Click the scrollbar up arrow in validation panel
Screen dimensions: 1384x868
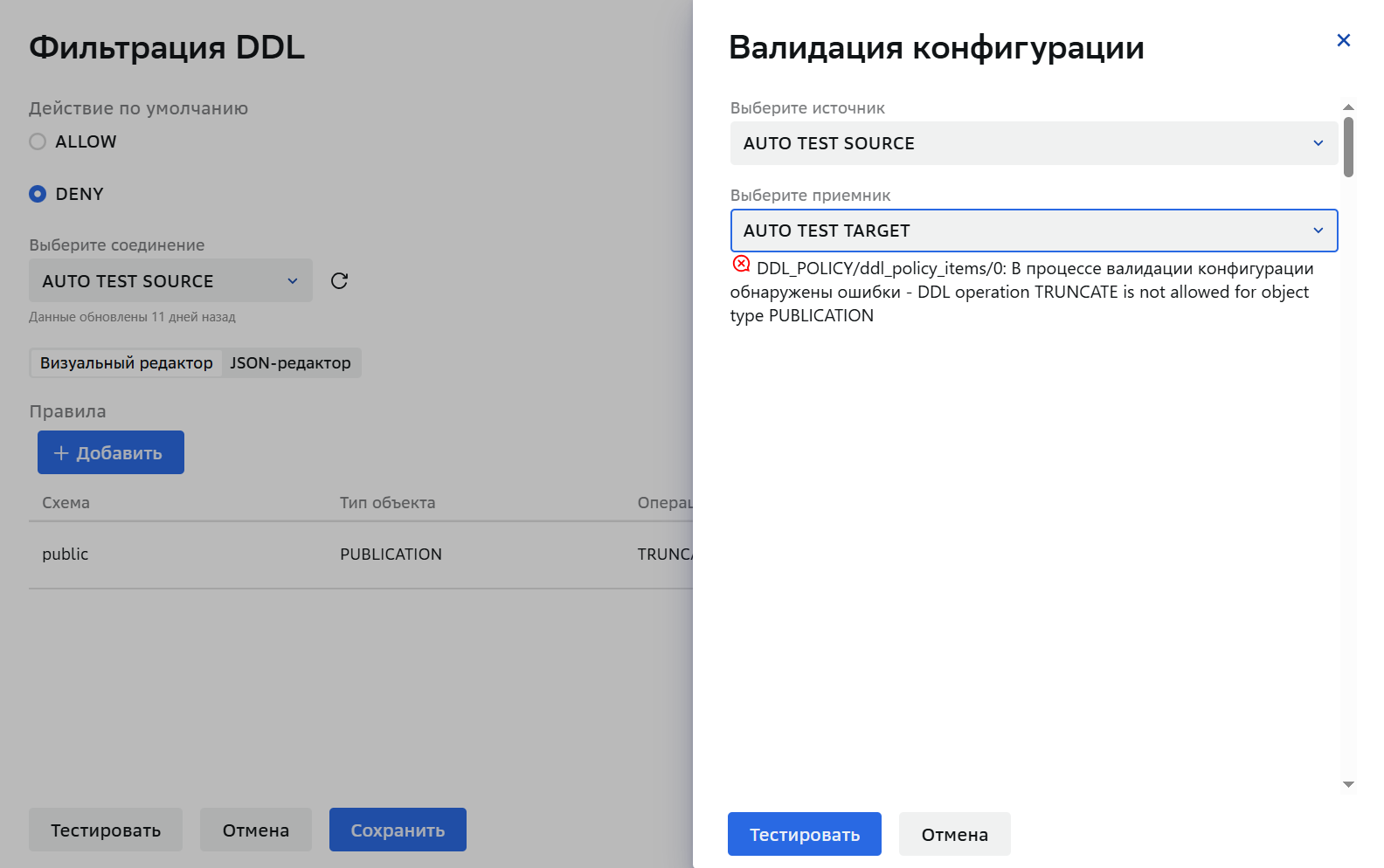1348,107
